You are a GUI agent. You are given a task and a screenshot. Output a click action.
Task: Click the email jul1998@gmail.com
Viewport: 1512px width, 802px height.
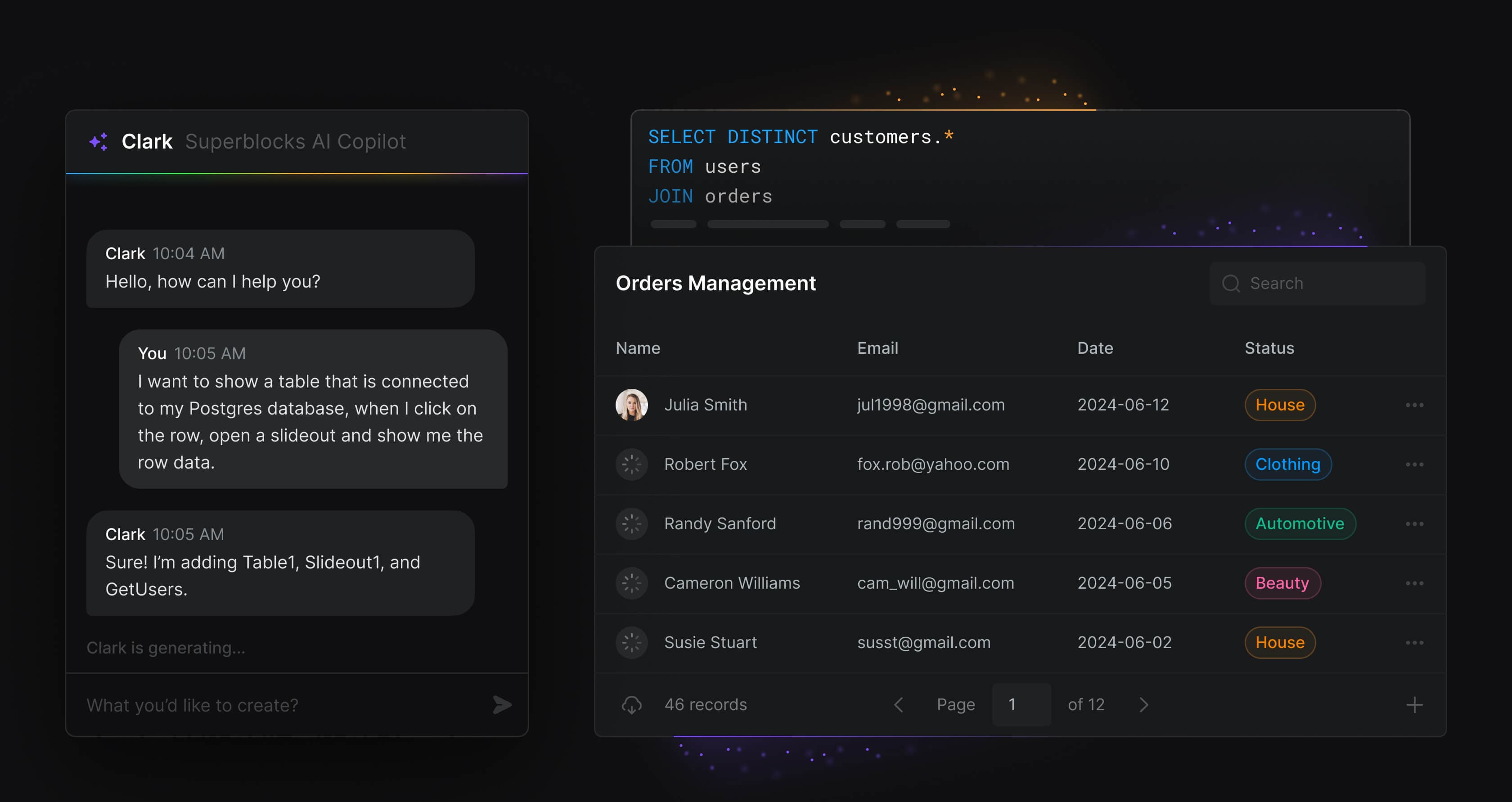tap(931, 405)
